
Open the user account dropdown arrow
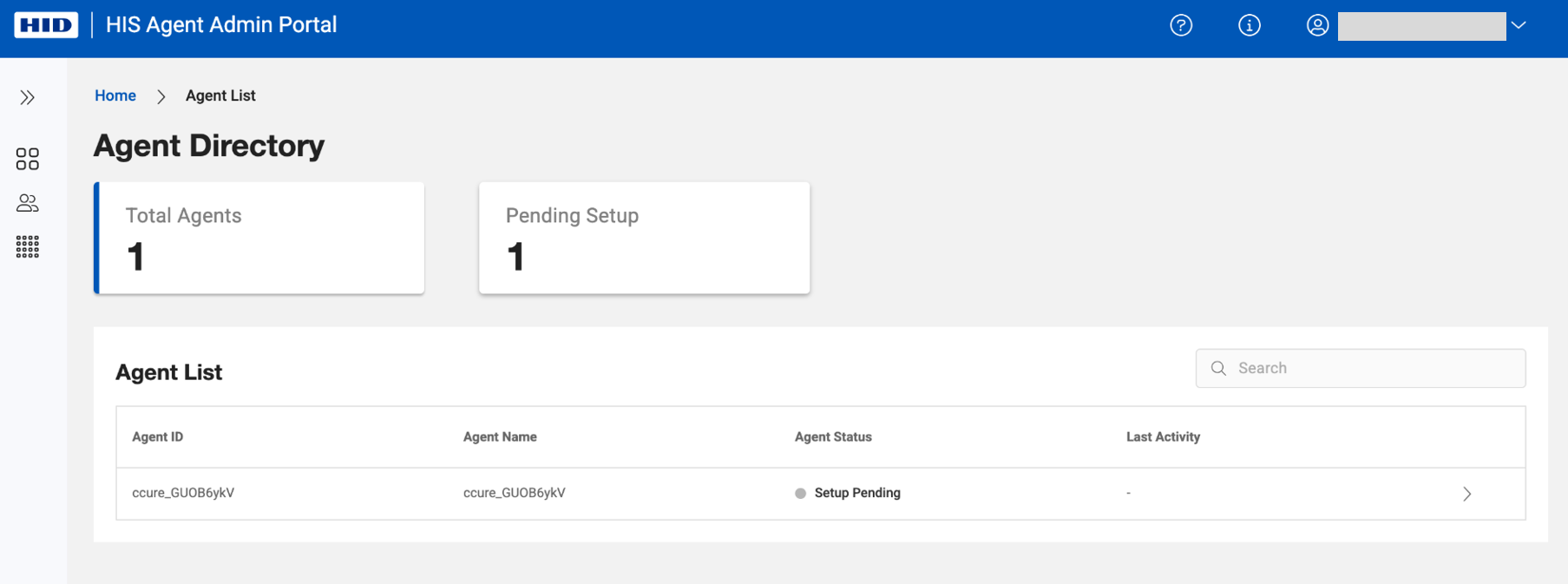pos(1518,25)
